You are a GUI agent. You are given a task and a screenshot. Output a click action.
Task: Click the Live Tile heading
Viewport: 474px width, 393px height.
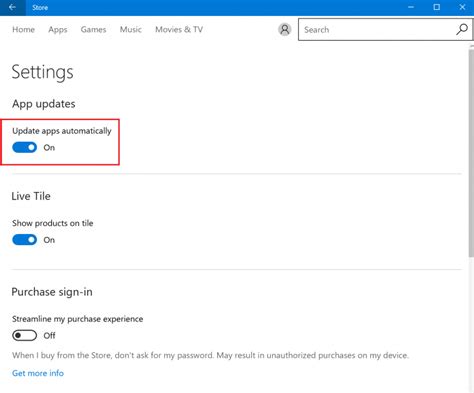pyautogui.click(x=31, y=196)
